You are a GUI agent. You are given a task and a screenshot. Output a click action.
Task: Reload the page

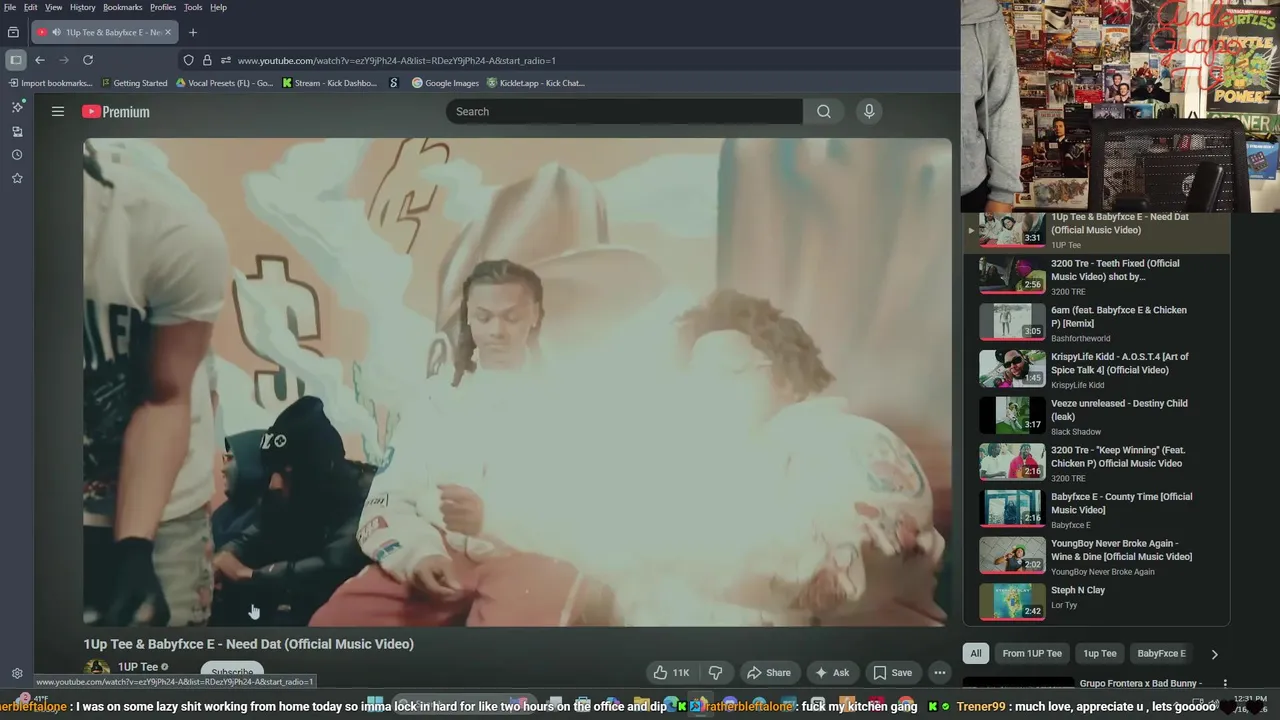[88, 60]
